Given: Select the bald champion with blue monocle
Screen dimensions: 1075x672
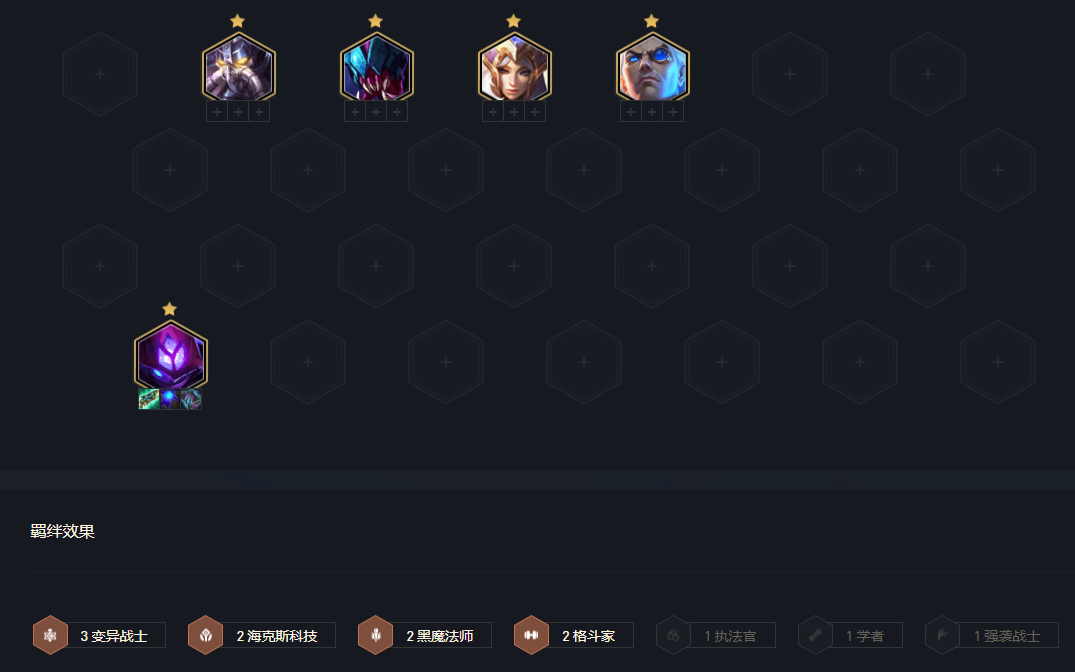Looking at the screenshot, I should [652, 69].
